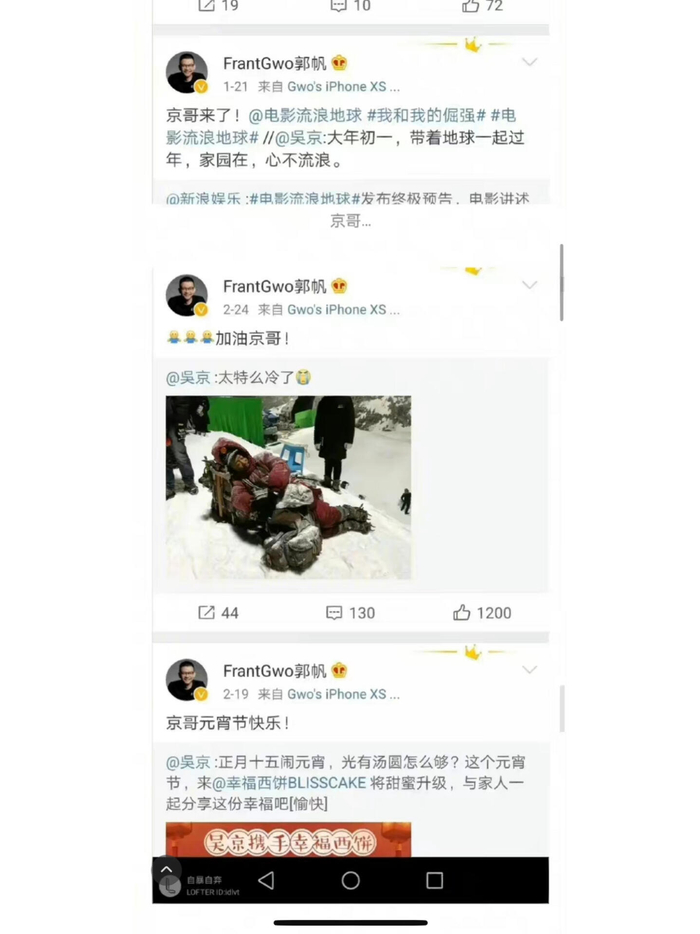This screenshot has height=934, width=700.
Task: Click the scrollbar beside the 2-24 post
Action: click(x=562, y=282)
